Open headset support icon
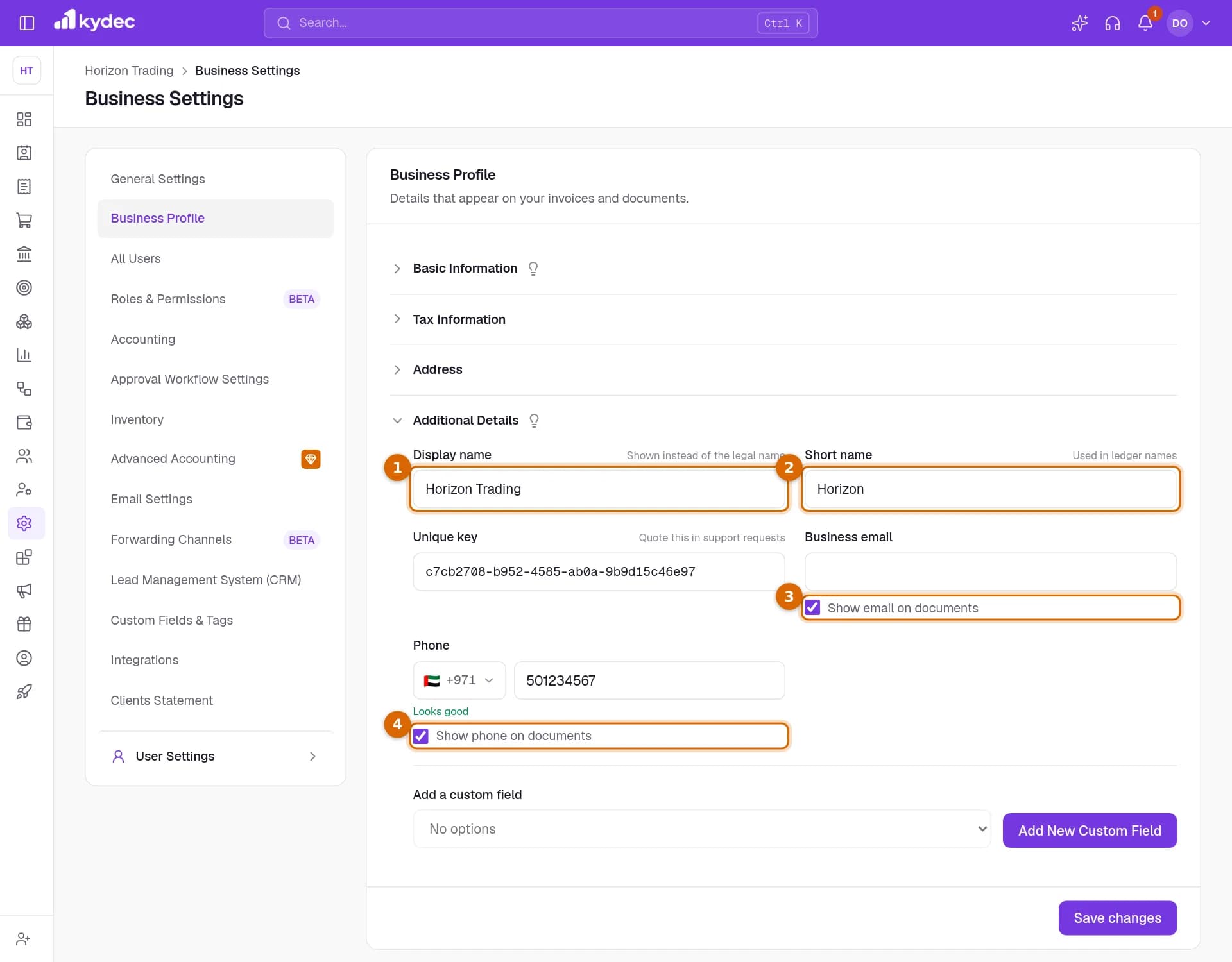Image resolution: width=1232 pixels, height=962 pixels. 1112,23
